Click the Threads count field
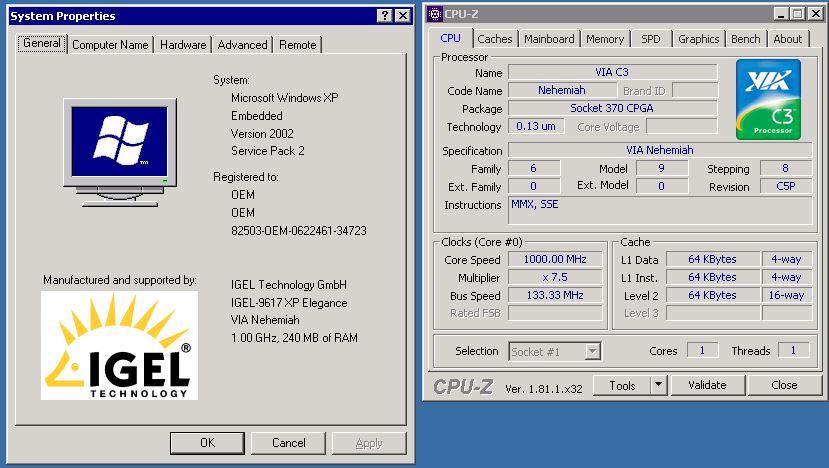Image resolution: width=829 pixels, height=468 pixels. [x=793, y=350]
